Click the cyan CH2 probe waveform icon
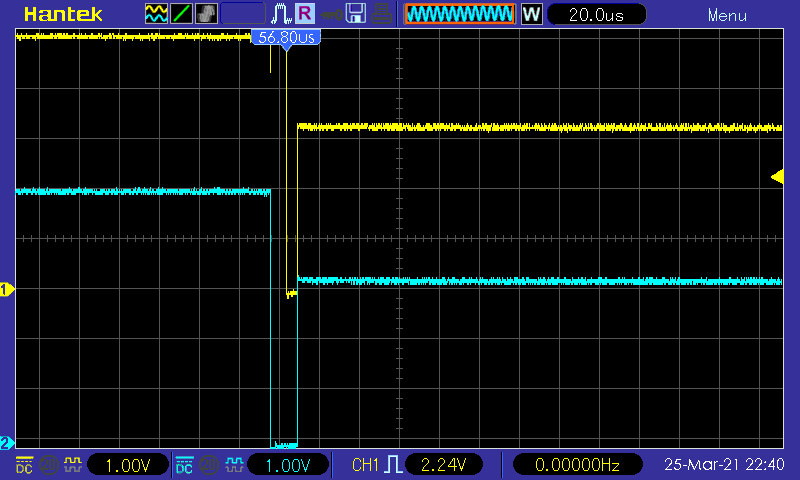The width and height of the screenshot is (800, 480). (x=234, y=464)
